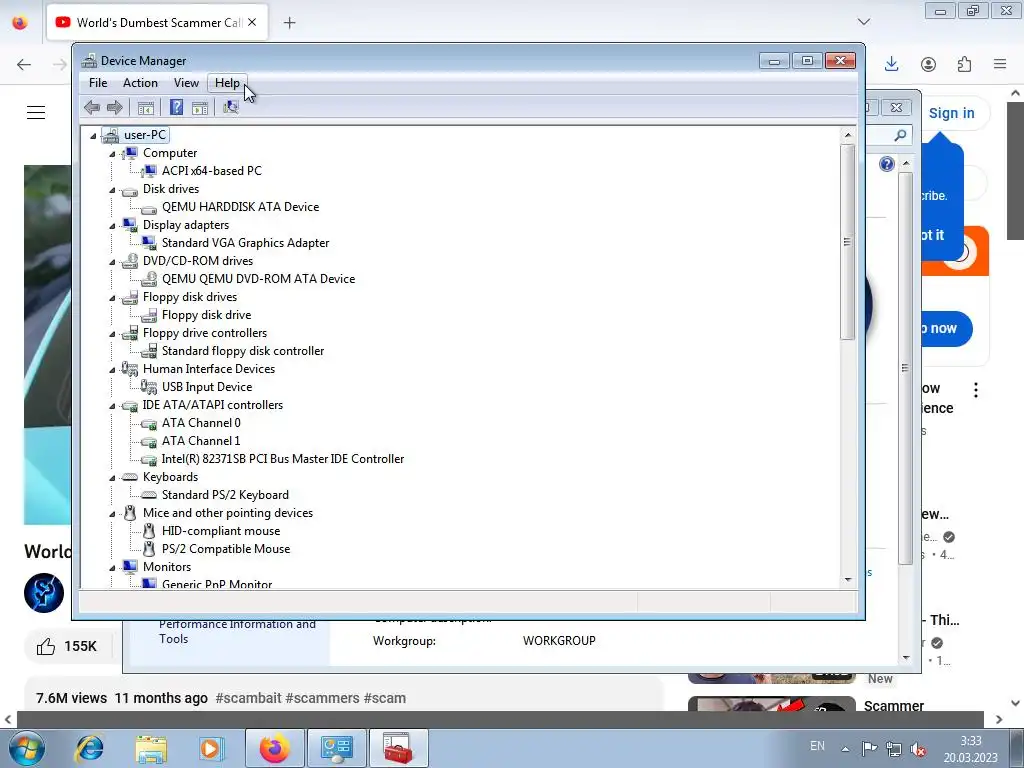This screenshot has width=1024, height=768.
Task: Open the YouTube channel avatar
Action: [x=44, y=593]
